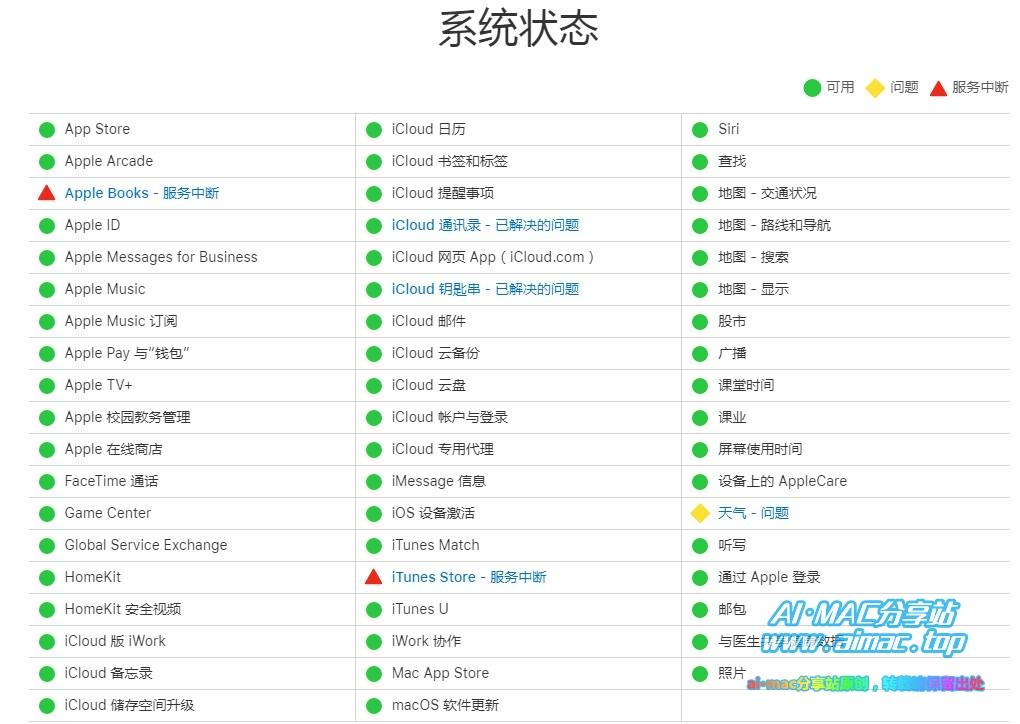Click the red triangle beside iTunes Store

coord(373,576)
